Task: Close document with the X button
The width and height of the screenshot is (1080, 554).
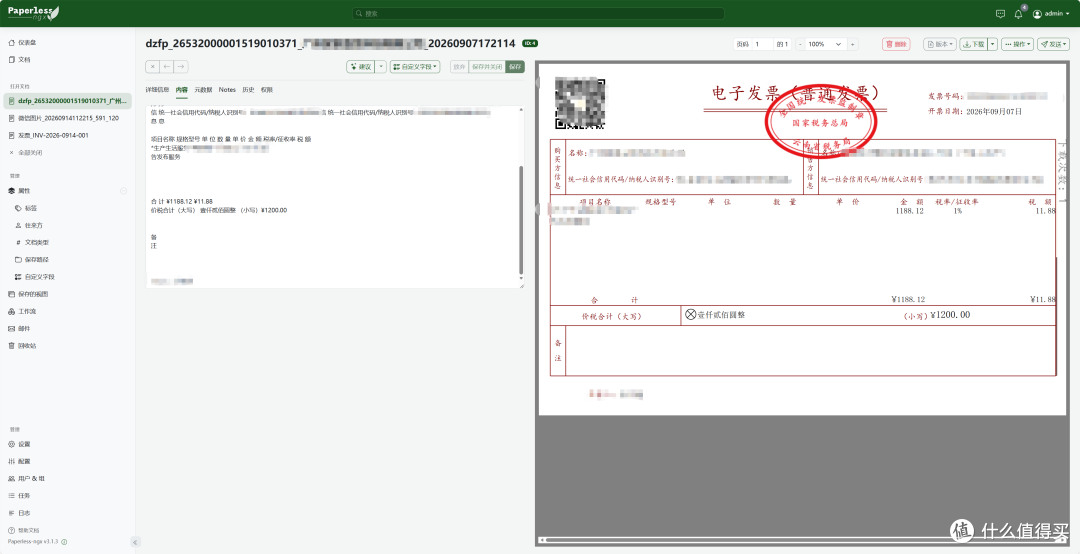Action: 153,67
